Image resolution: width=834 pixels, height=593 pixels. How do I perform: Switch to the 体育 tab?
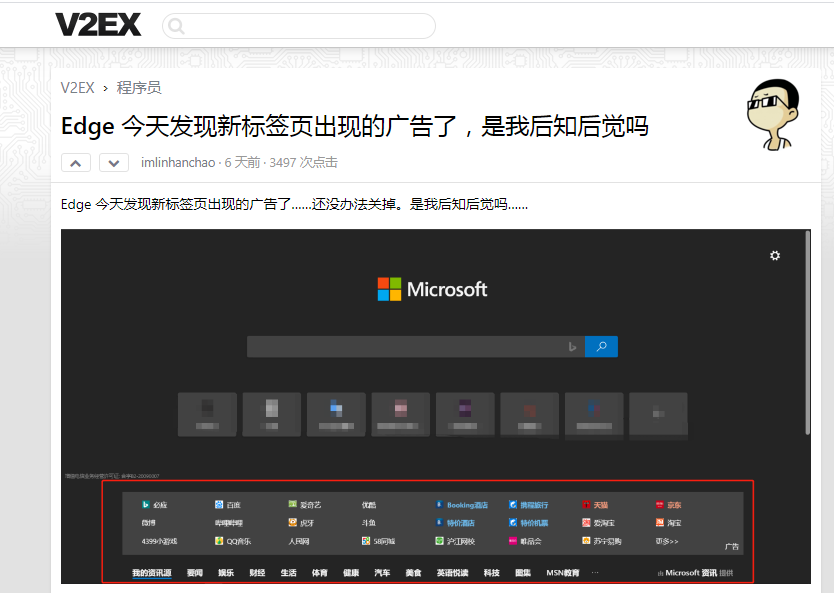tap(320, 573)
